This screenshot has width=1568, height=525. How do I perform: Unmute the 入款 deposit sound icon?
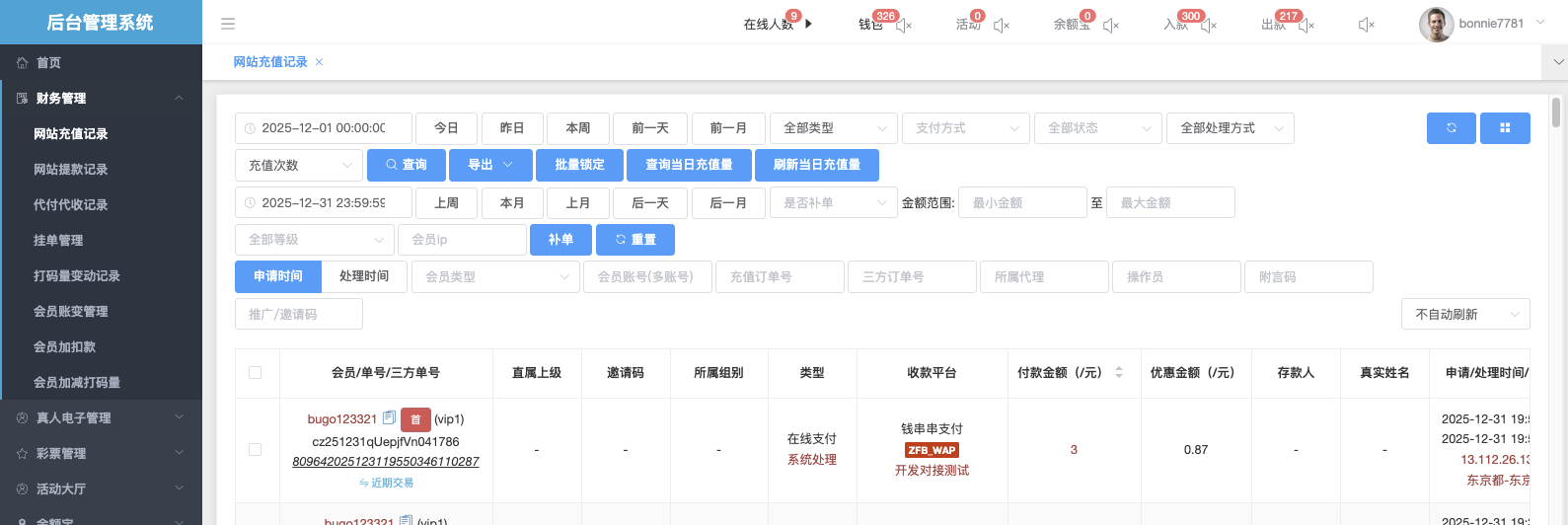coord(1209,26)
